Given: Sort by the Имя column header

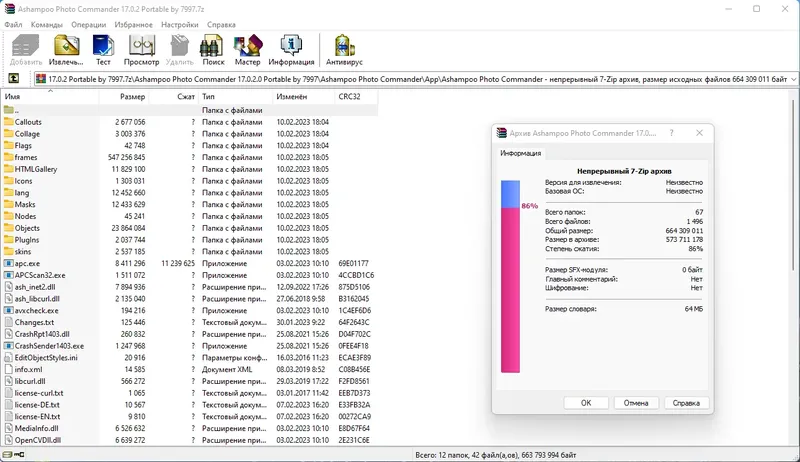Looking at the screenshot, I should pyautogui.click(x=50, y=96).
